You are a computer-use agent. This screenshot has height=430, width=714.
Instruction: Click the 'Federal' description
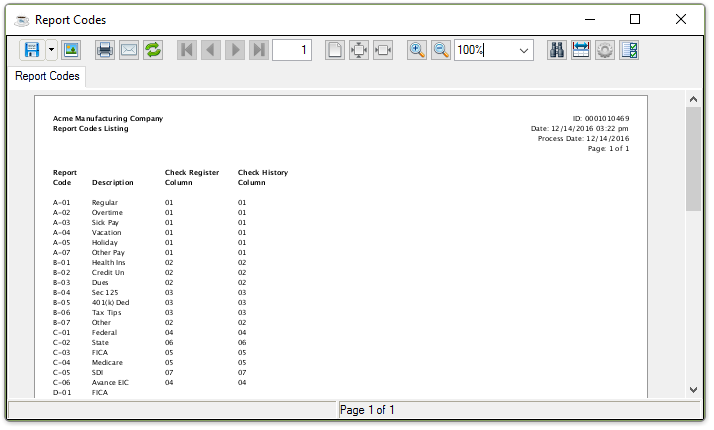(104, 333)
